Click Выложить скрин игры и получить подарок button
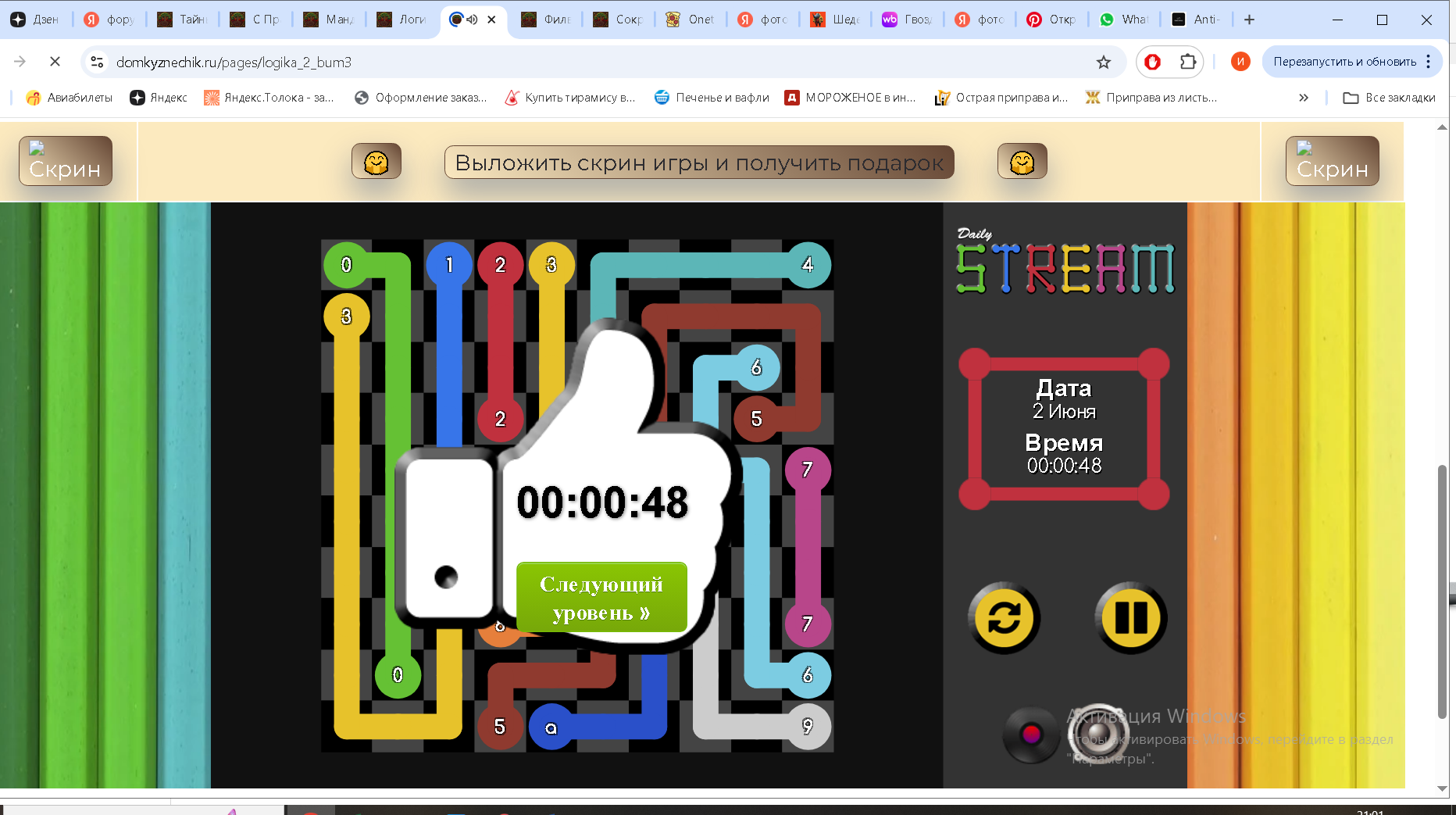 [x=699, y=163]
